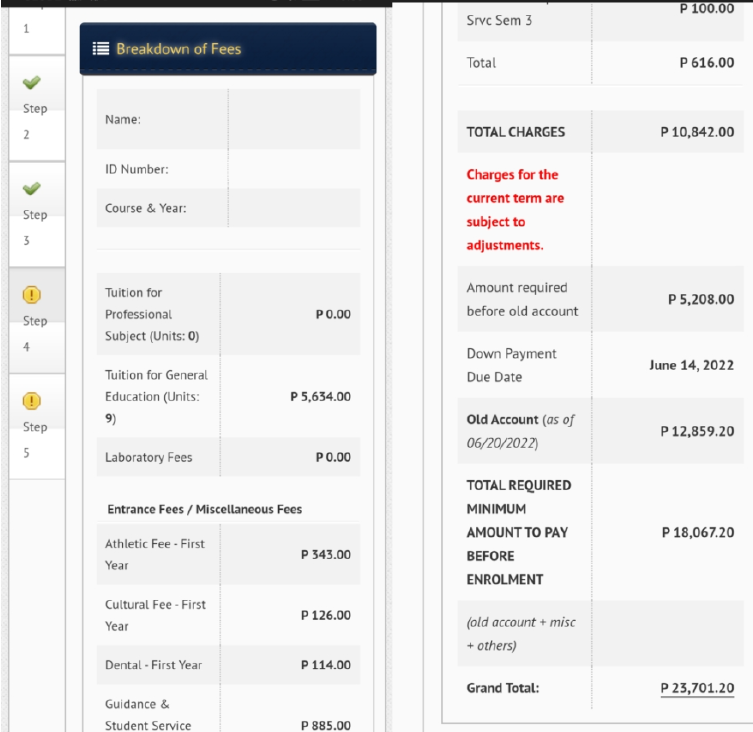Switch to the Step 4 tab
This screenshot has width=753, height=732.
coord(37,320)
